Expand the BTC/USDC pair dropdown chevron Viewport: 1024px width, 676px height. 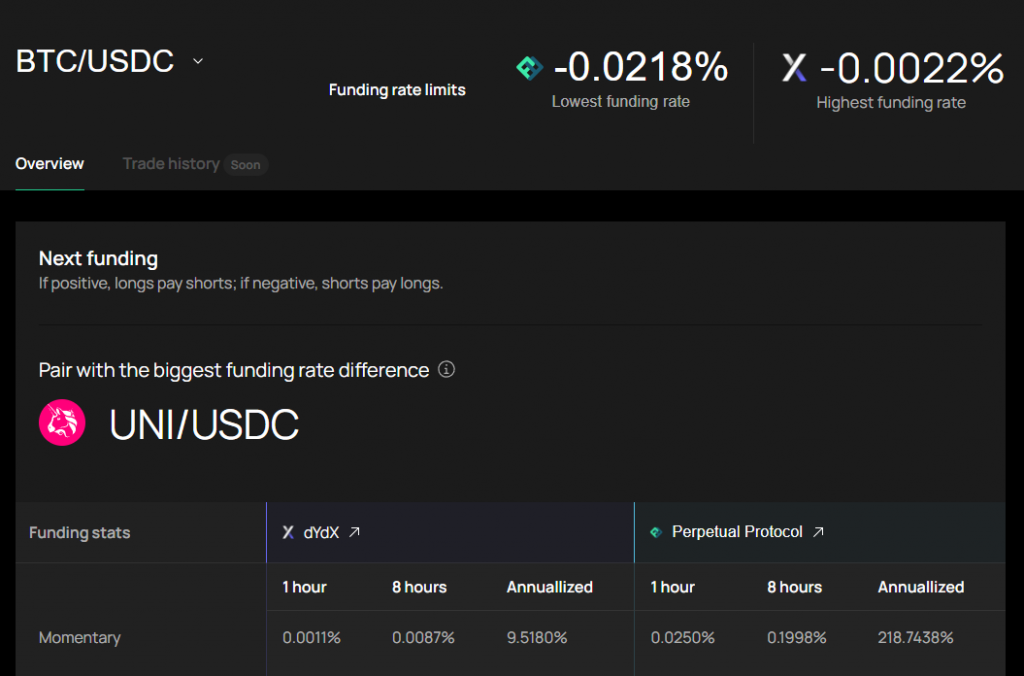[198, 62]
